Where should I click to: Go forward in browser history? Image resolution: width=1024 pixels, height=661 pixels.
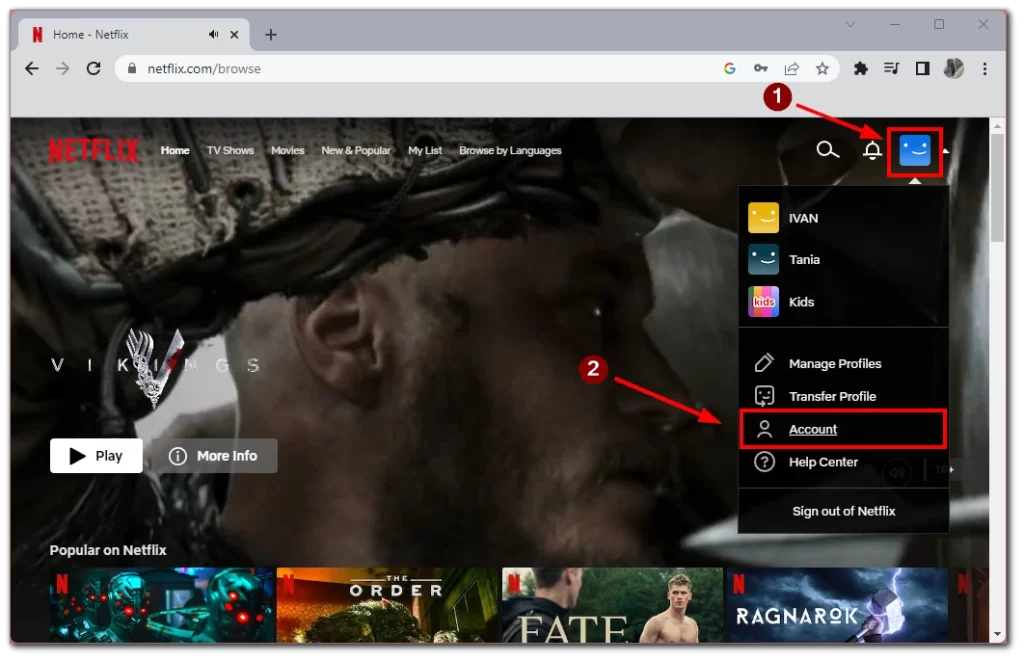pos(62,69)
